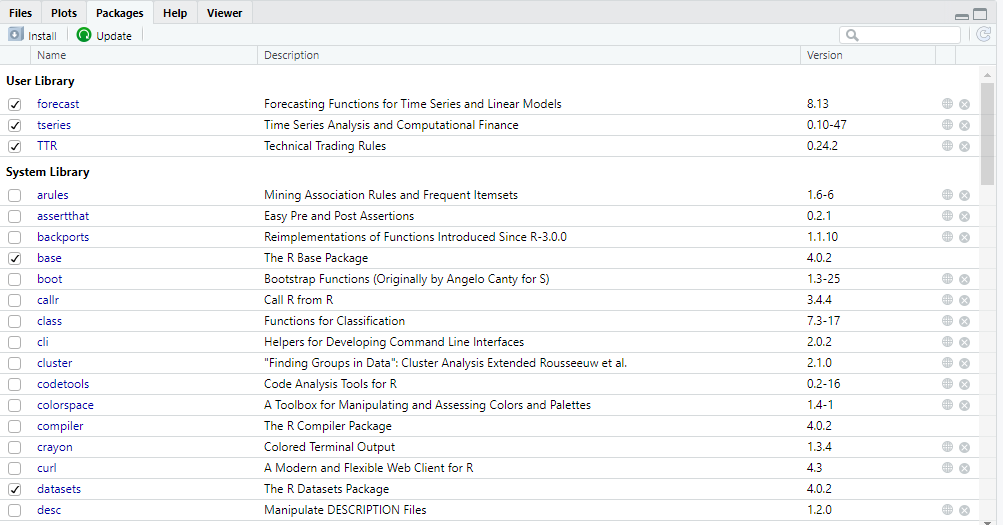Switch to the Files tab
Image resolution: width=1003 pixels, height=525 pixels.
[20, 13]
